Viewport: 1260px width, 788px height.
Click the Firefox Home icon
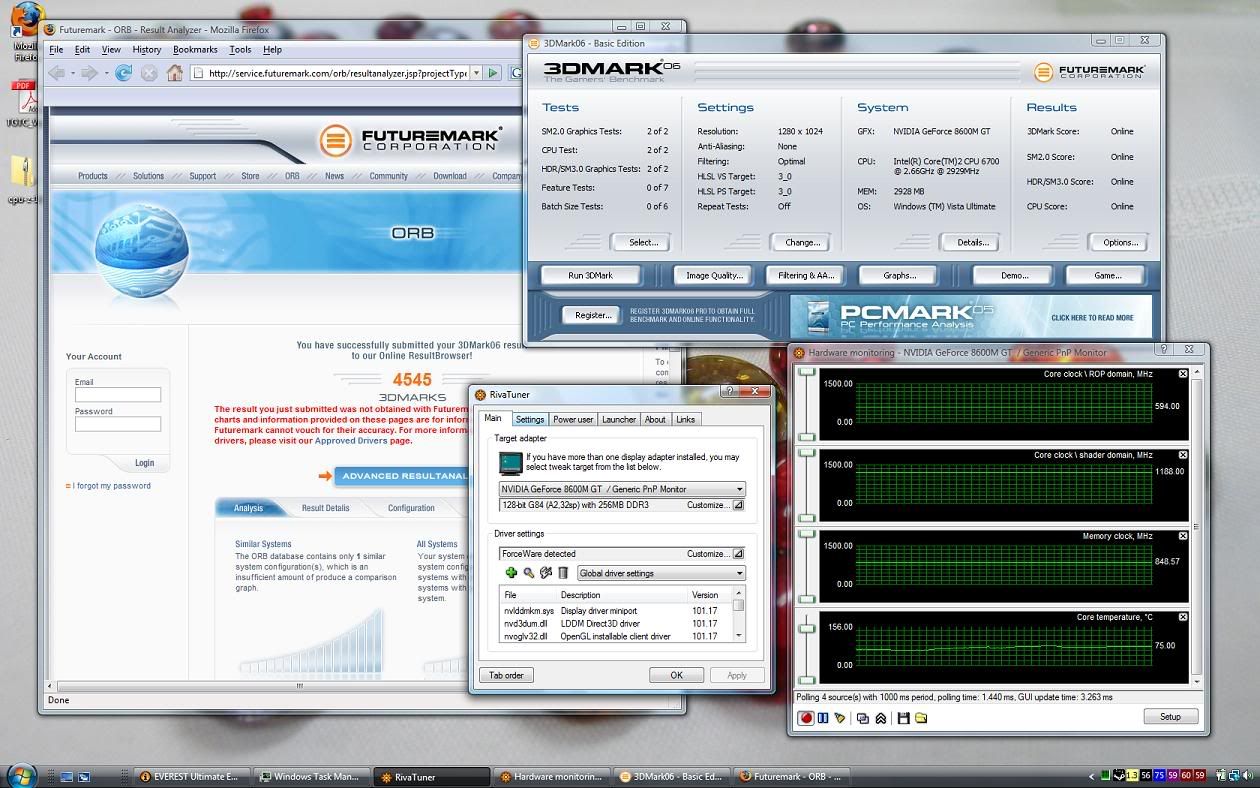coord(175,73)
